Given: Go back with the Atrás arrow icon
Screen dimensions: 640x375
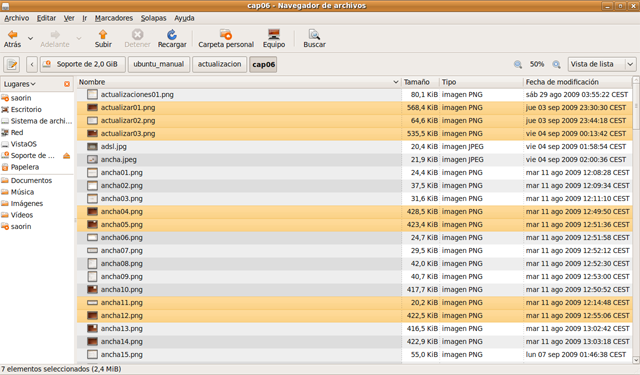Looking at the screenshot, I should 13,35.
